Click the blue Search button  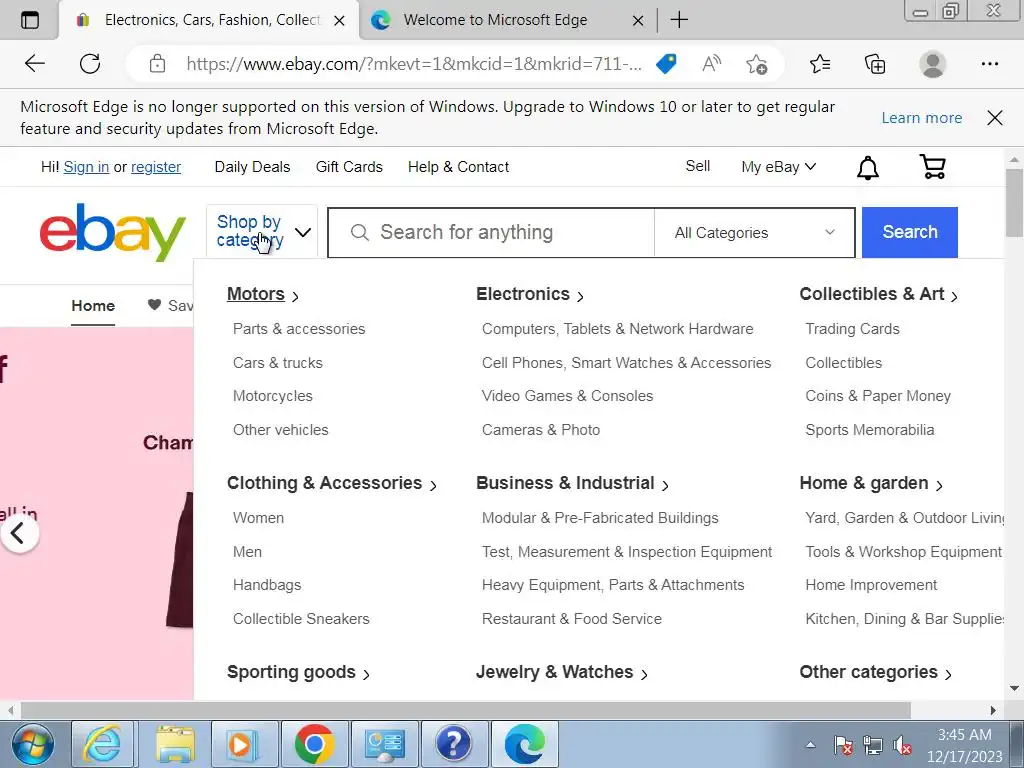910,232
